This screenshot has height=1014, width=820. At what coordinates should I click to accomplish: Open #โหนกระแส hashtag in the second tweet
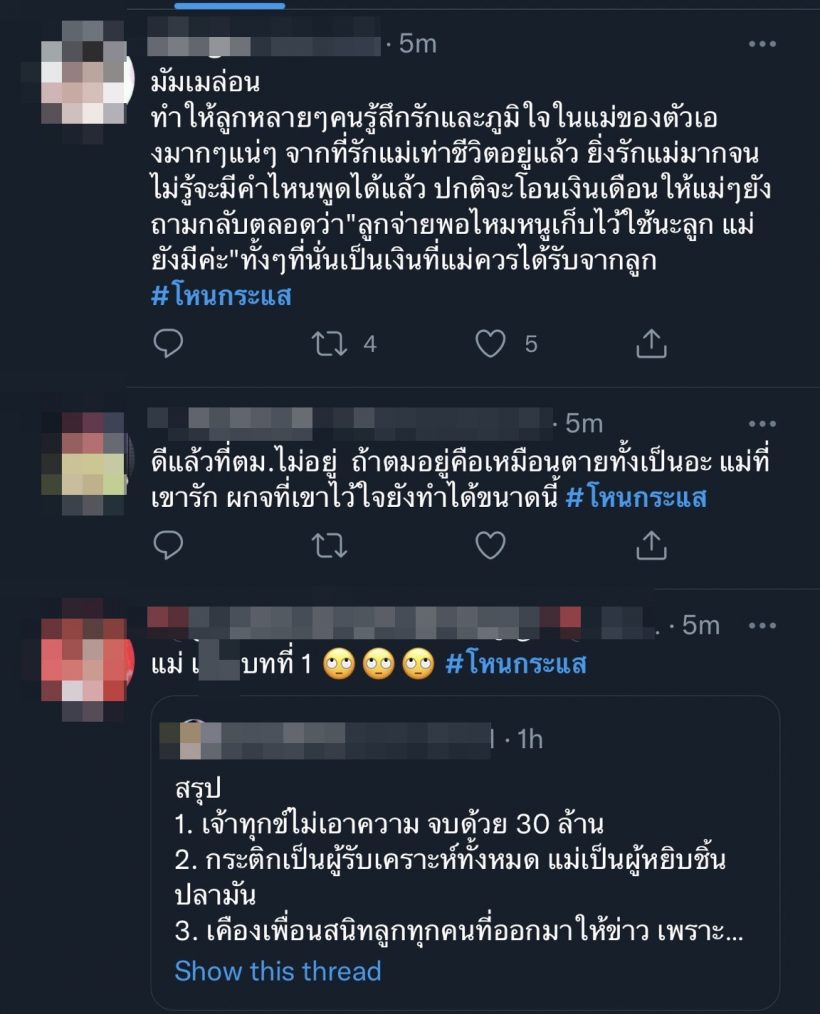[636, 497]
